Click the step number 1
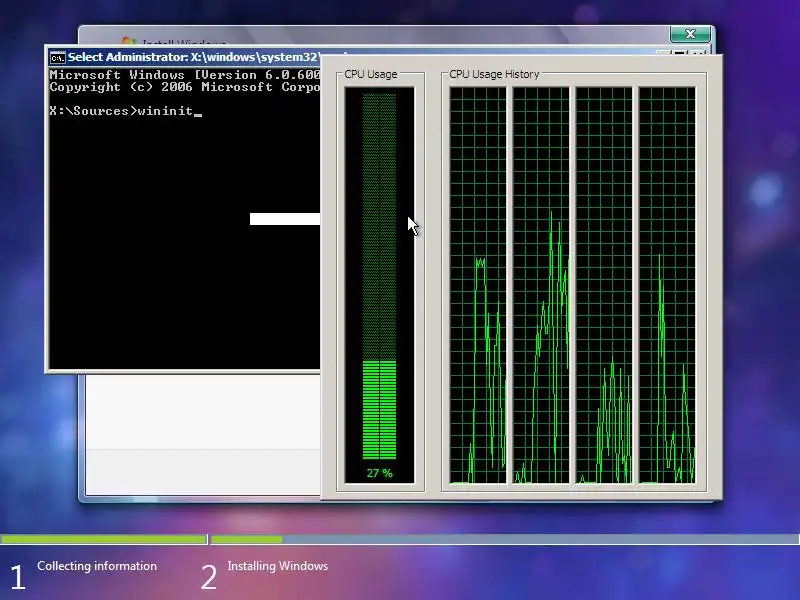This screenshot has height=600, width=800. [x=18, y=578]
